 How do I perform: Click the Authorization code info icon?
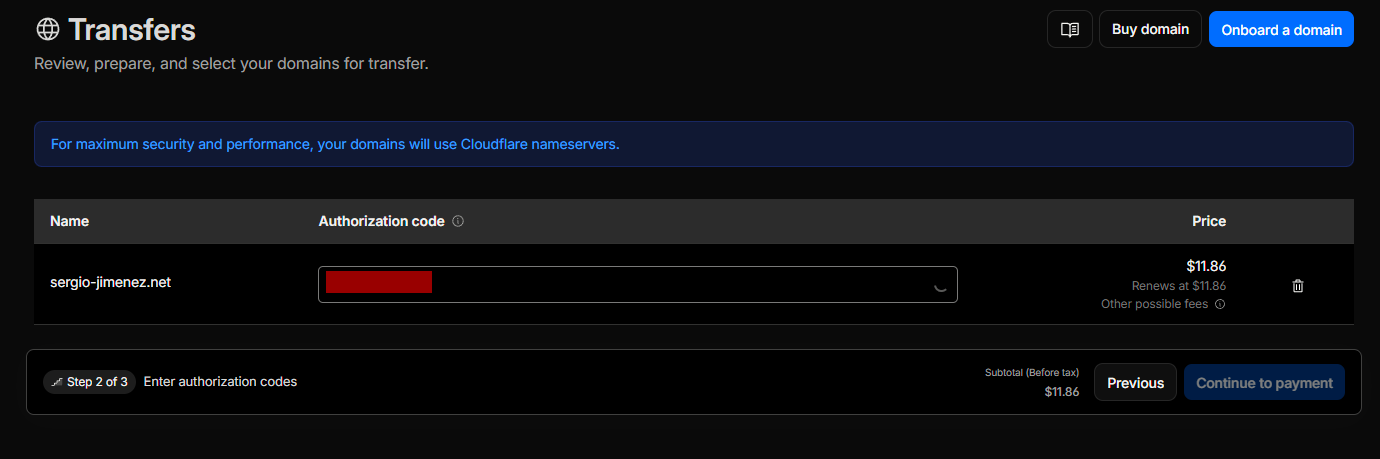[x=458, y=221]
